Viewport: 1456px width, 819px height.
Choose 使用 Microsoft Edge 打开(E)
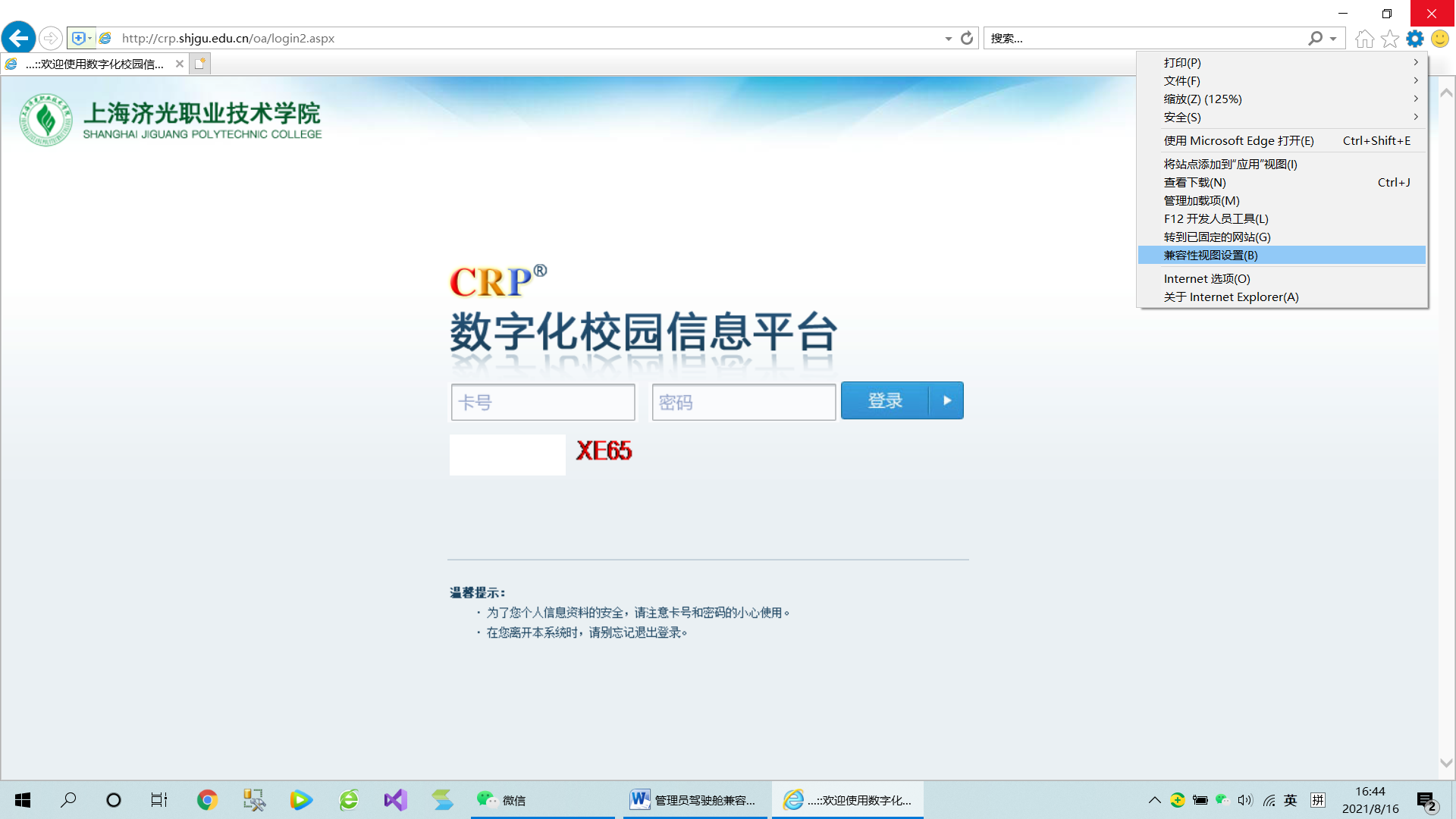coord(1282,141)
